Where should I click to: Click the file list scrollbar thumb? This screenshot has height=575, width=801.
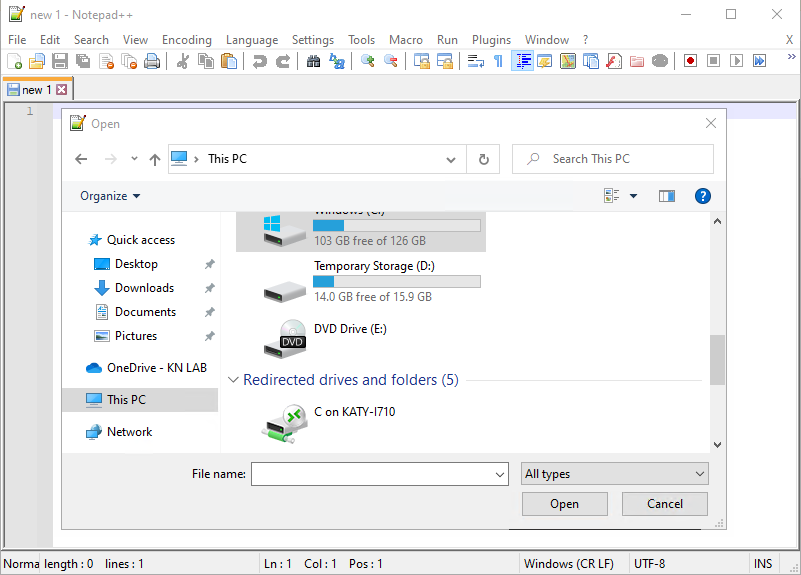point(717,360)
